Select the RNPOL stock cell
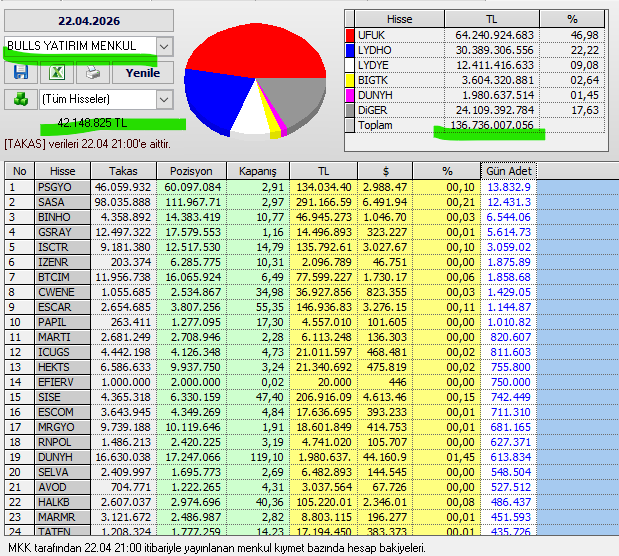The width and height of the screenshot is (619, 556). pyautogui.click(x=62, y=442)
